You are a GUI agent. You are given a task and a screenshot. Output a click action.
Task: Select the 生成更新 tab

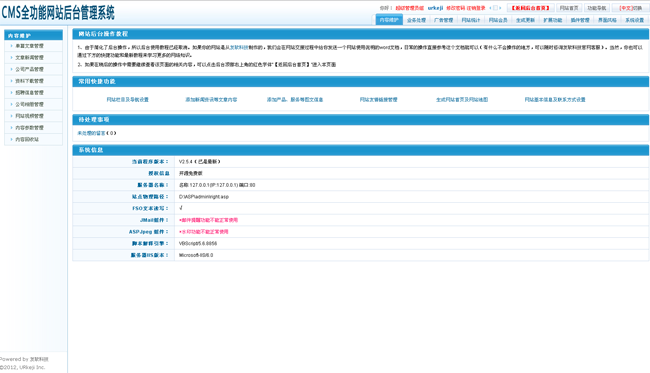[x=525, y=20]
